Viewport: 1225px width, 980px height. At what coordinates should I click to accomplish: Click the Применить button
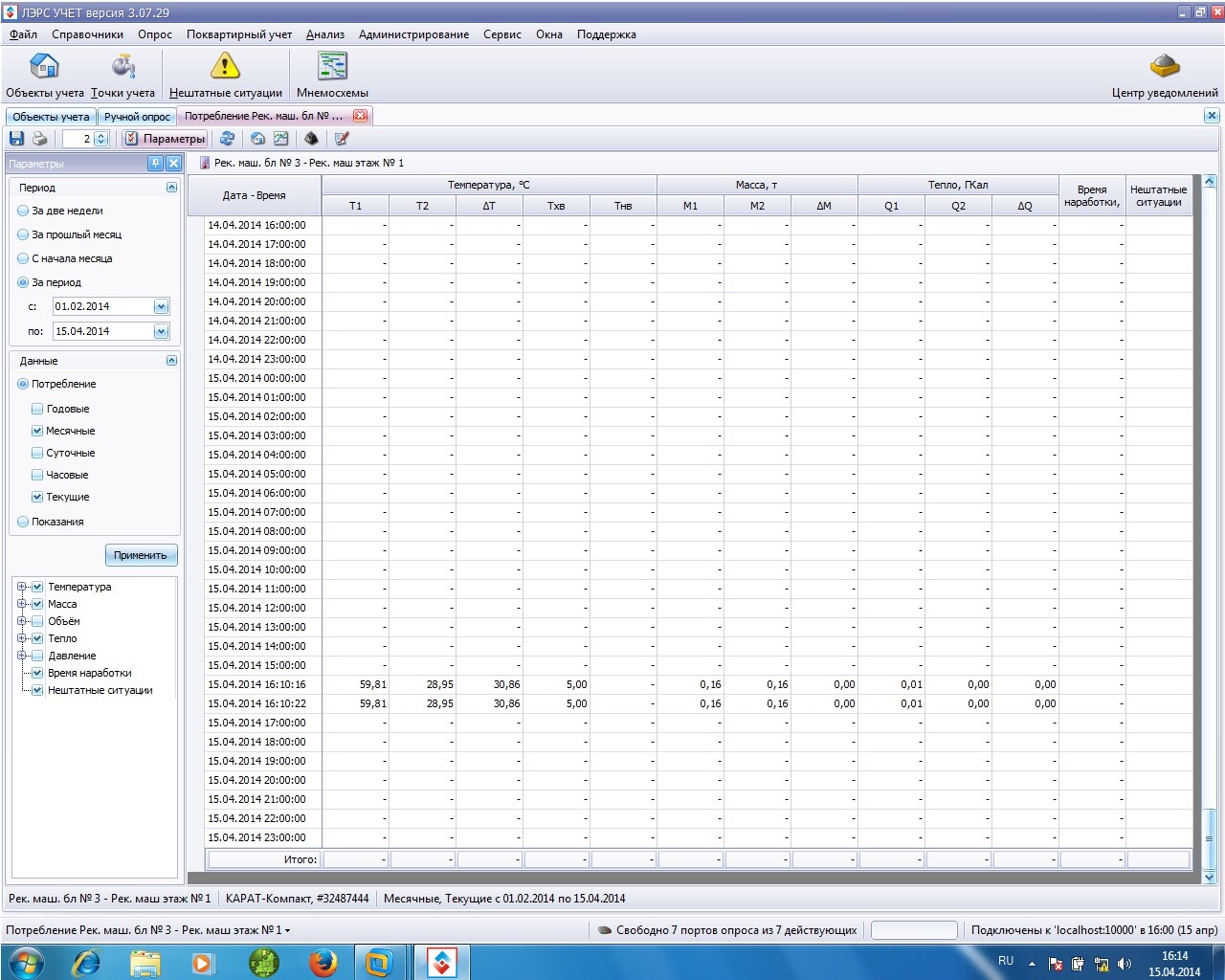point(141,555)
